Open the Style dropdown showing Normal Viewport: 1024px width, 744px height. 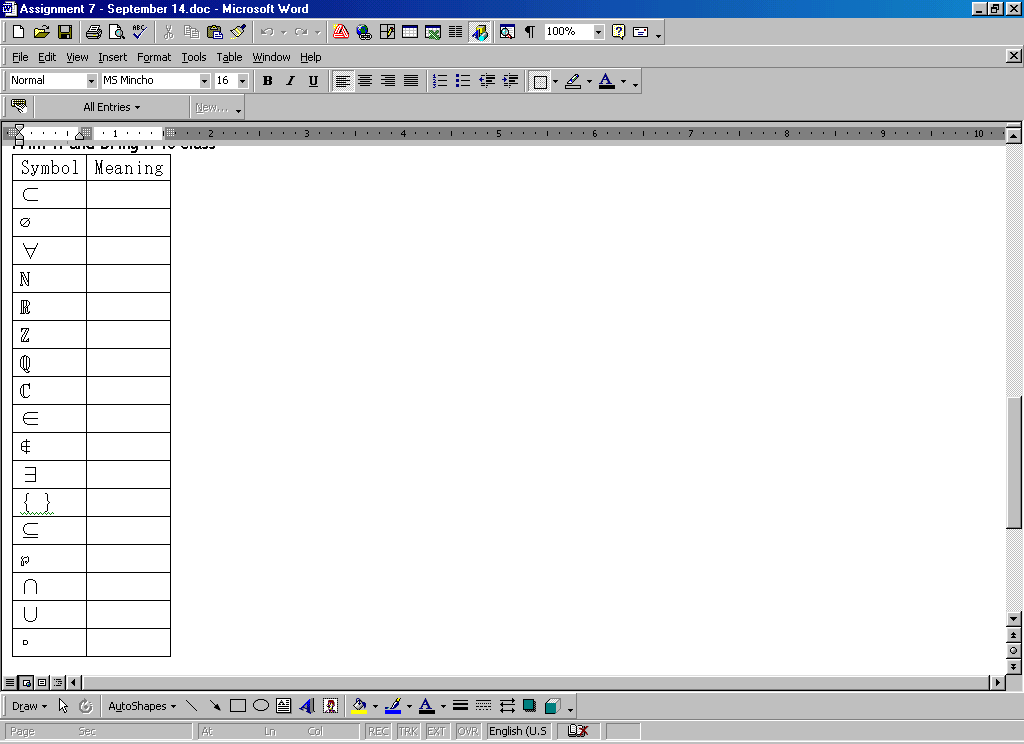[x=91, y=81]
